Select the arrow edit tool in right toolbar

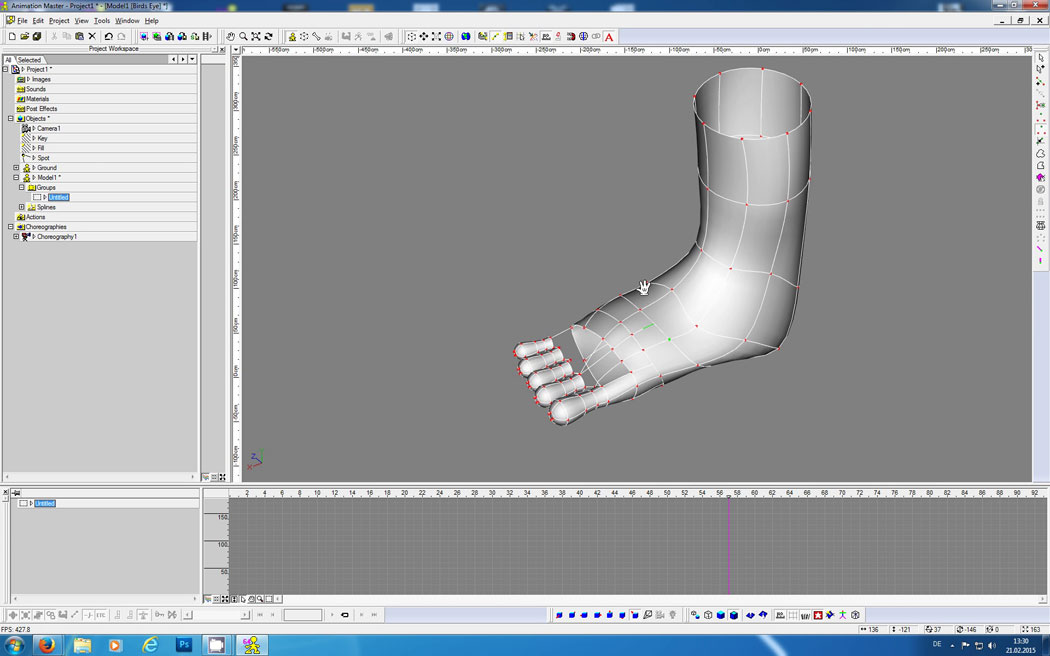(x=1041, y=58)
